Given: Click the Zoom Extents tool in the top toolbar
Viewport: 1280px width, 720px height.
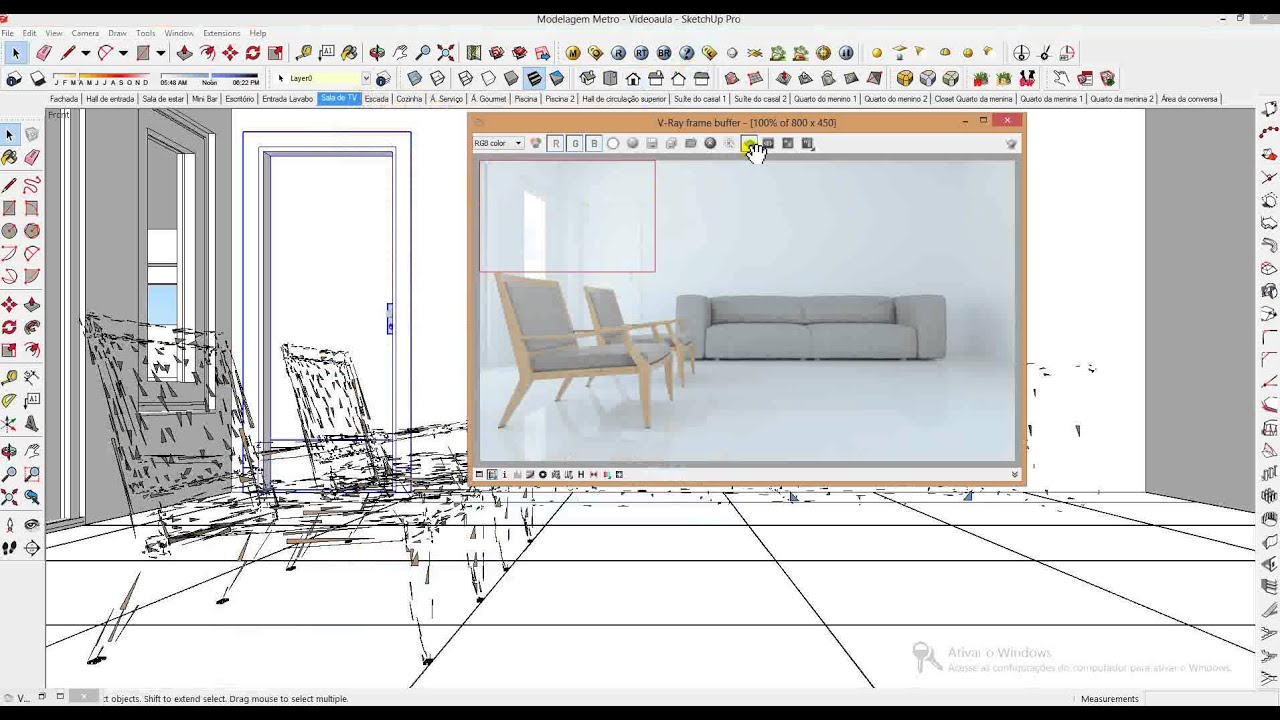Looking at the screenshot, I should click(446, 53).
